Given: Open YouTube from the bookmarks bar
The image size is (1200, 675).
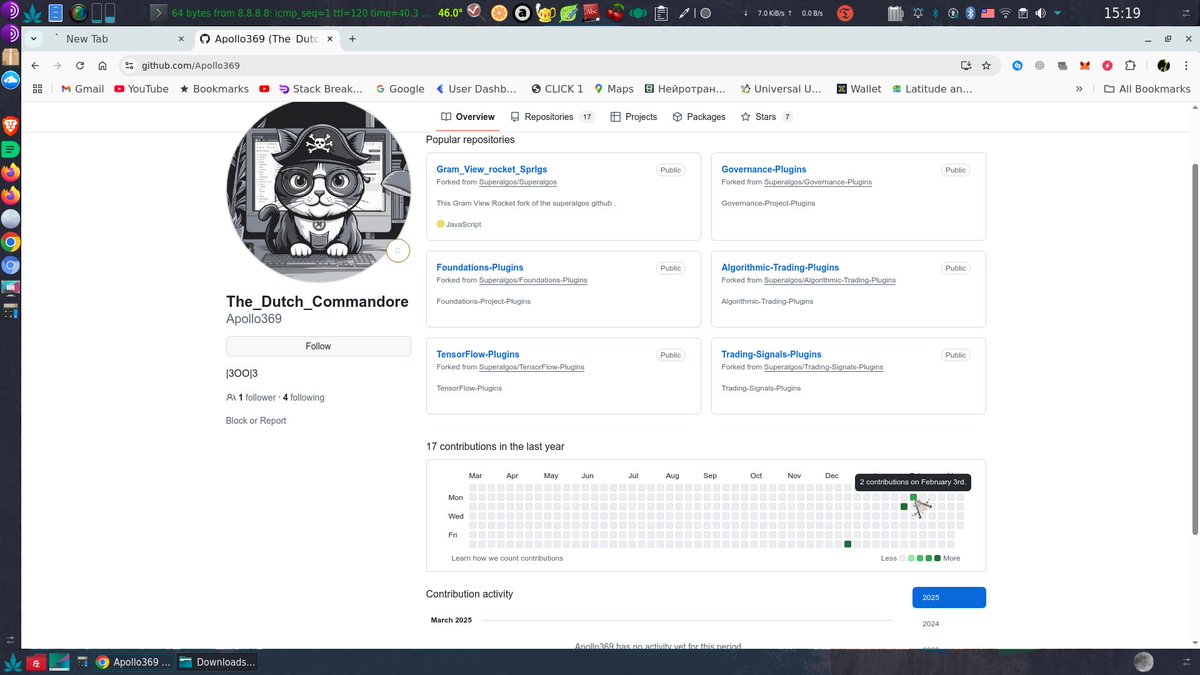Looking at the screenshot, I should (140, 88).
